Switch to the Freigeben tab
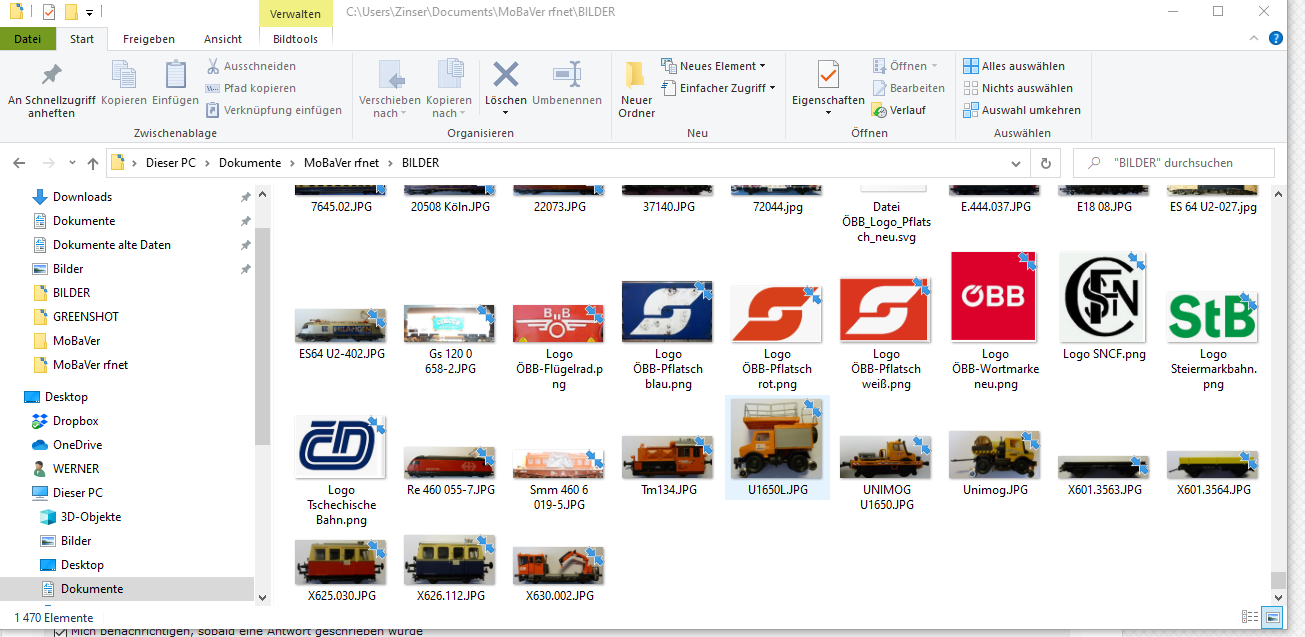1305x637 pixels. (x=149, y=39)
